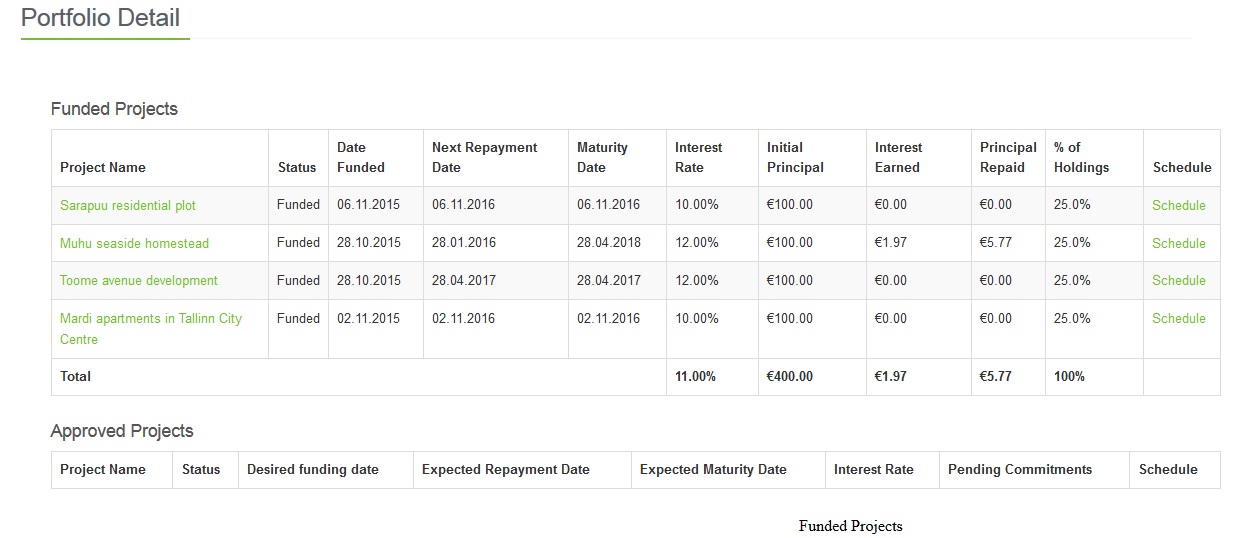Image resolution: width=1234 pixels, height=538 pixels.
Task: Click the Interest Earned column header
Action: 898,157
